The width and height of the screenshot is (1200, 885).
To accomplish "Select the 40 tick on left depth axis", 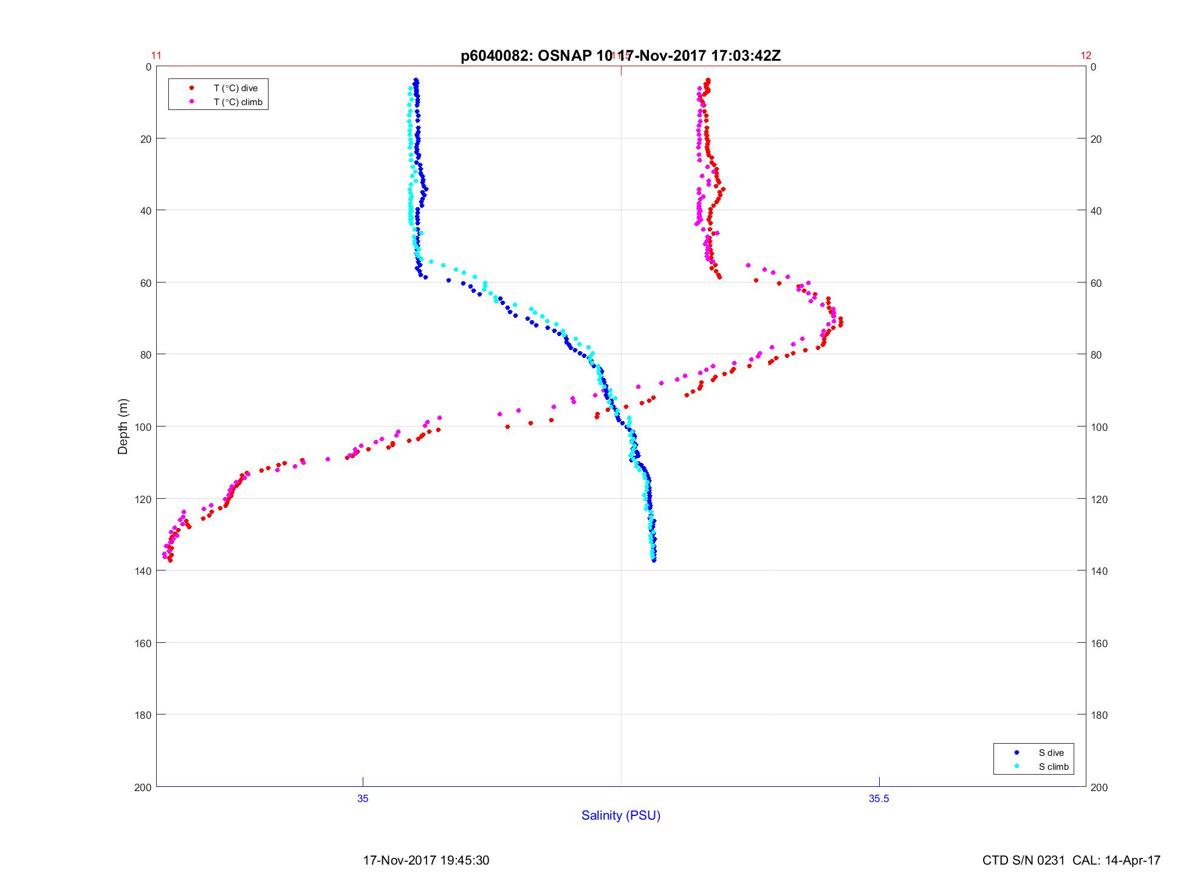I will coord(145,211).
